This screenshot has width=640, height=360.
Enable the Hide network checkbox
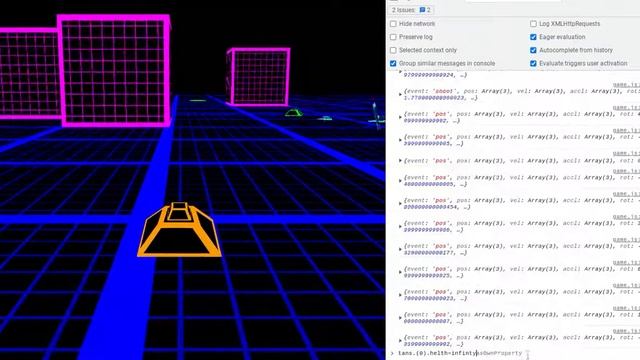pos(393,24)
